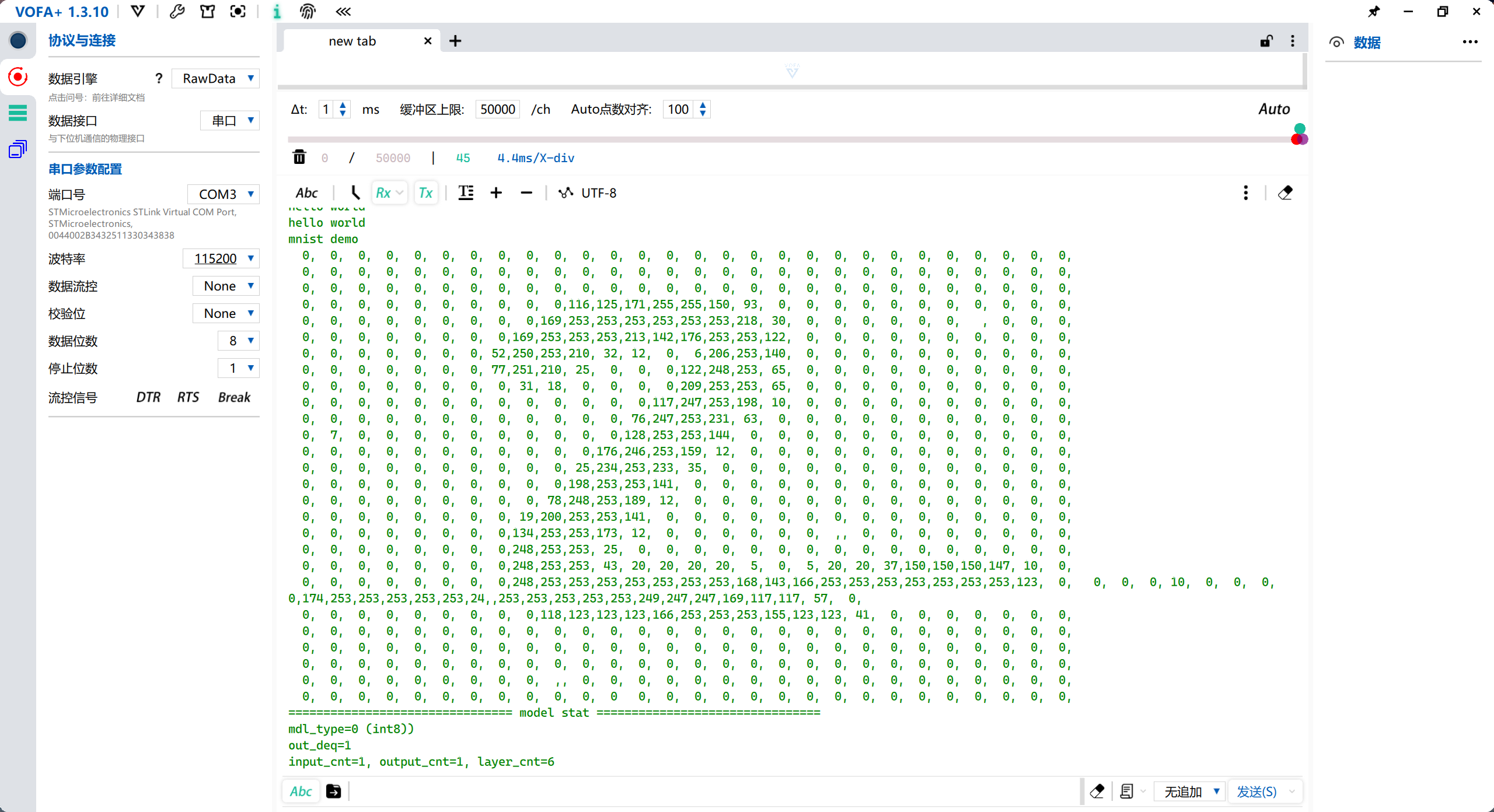The width and height of the screenshot is (1494, 812).
Task: Increase font size with the plus icon
Action: [x=496, y=193]
